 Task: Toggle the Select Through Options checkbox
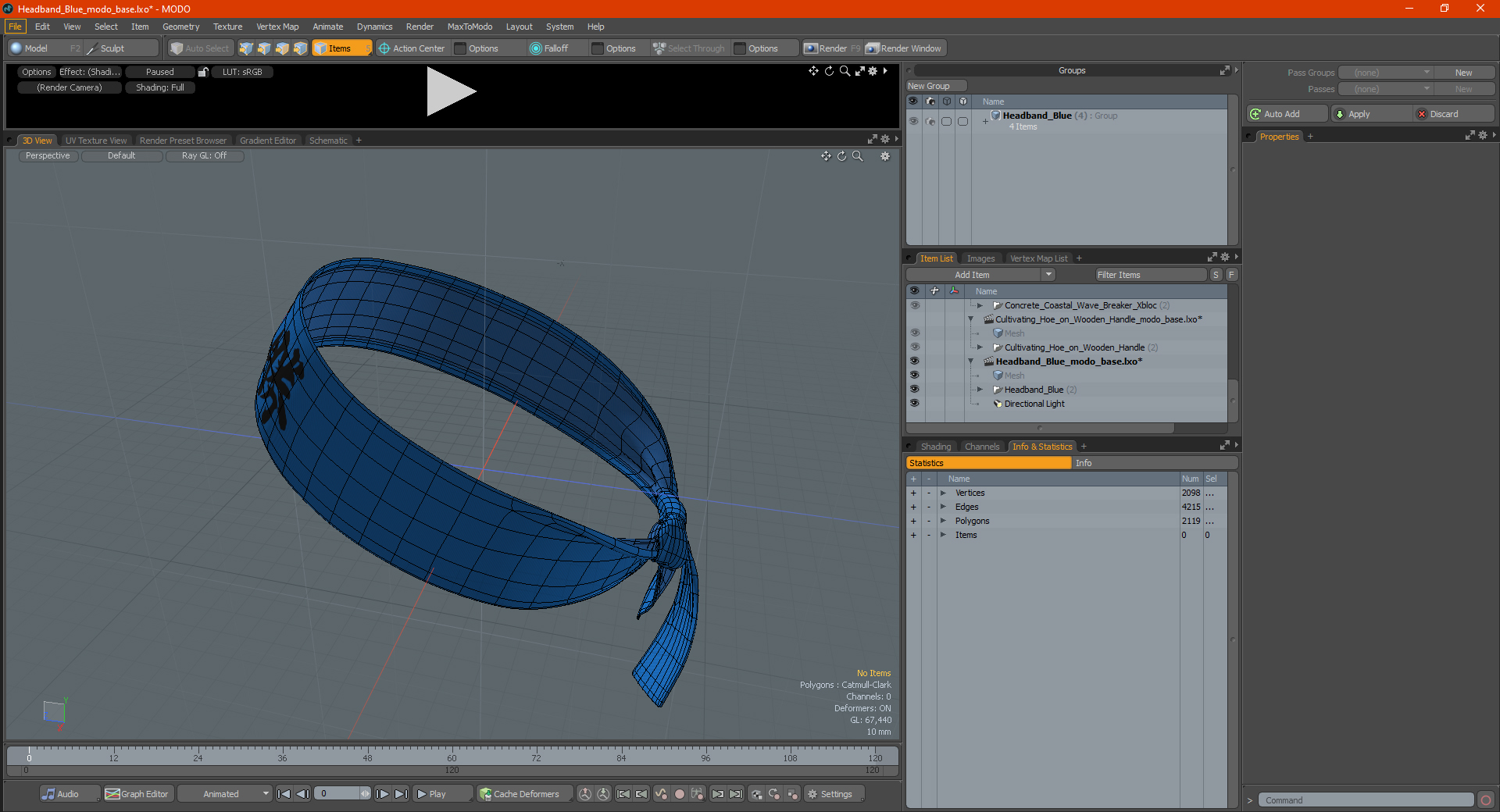point(740,48)
